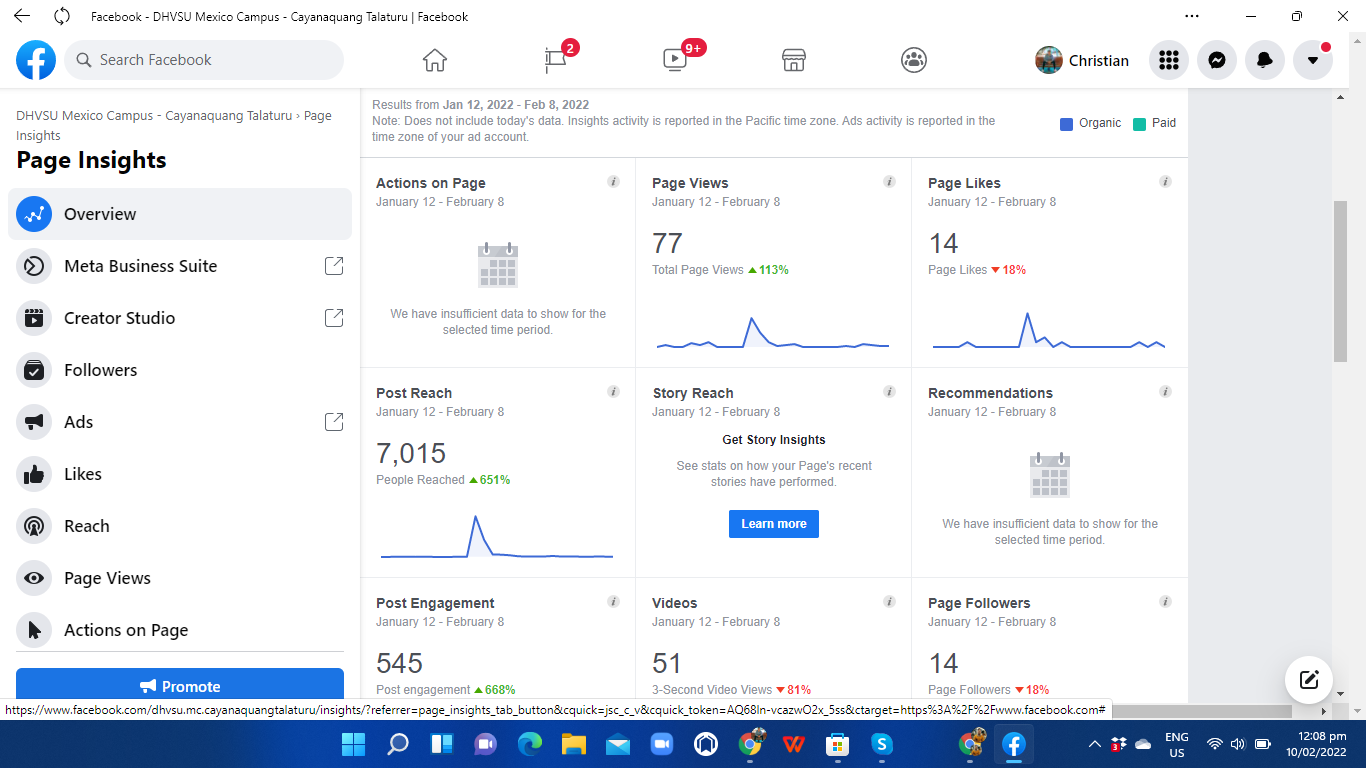Click the info icon on the Page Followers card
The width and height of the screenshot is (1366, 768).
click(1165, 602)
